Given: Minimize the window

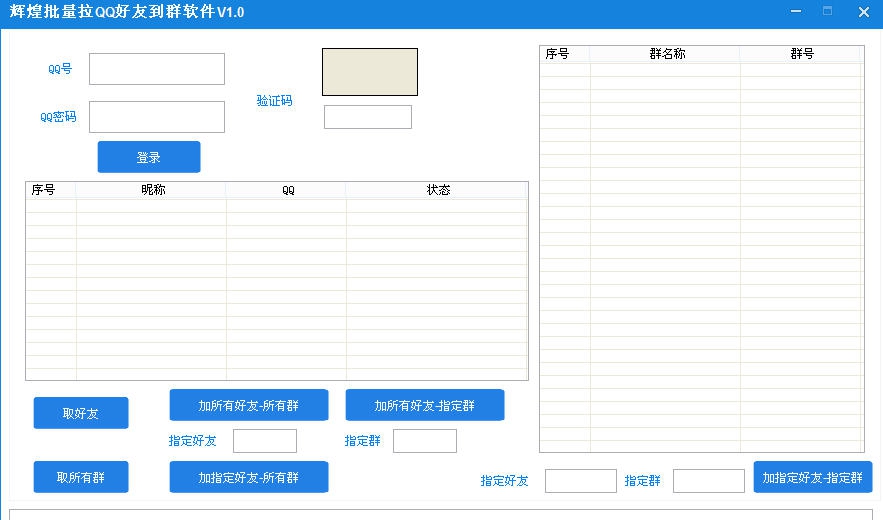Looking at the screenshot, I should 796,11.
